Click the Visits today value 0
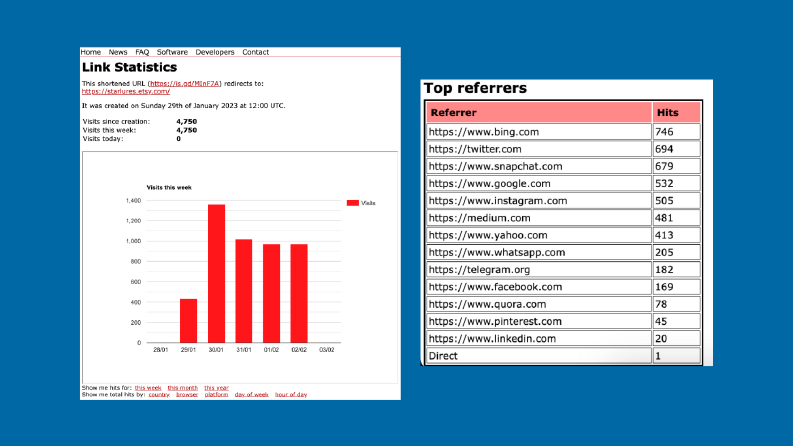Viewport: 793px width, 446px height. pos(179,139)
